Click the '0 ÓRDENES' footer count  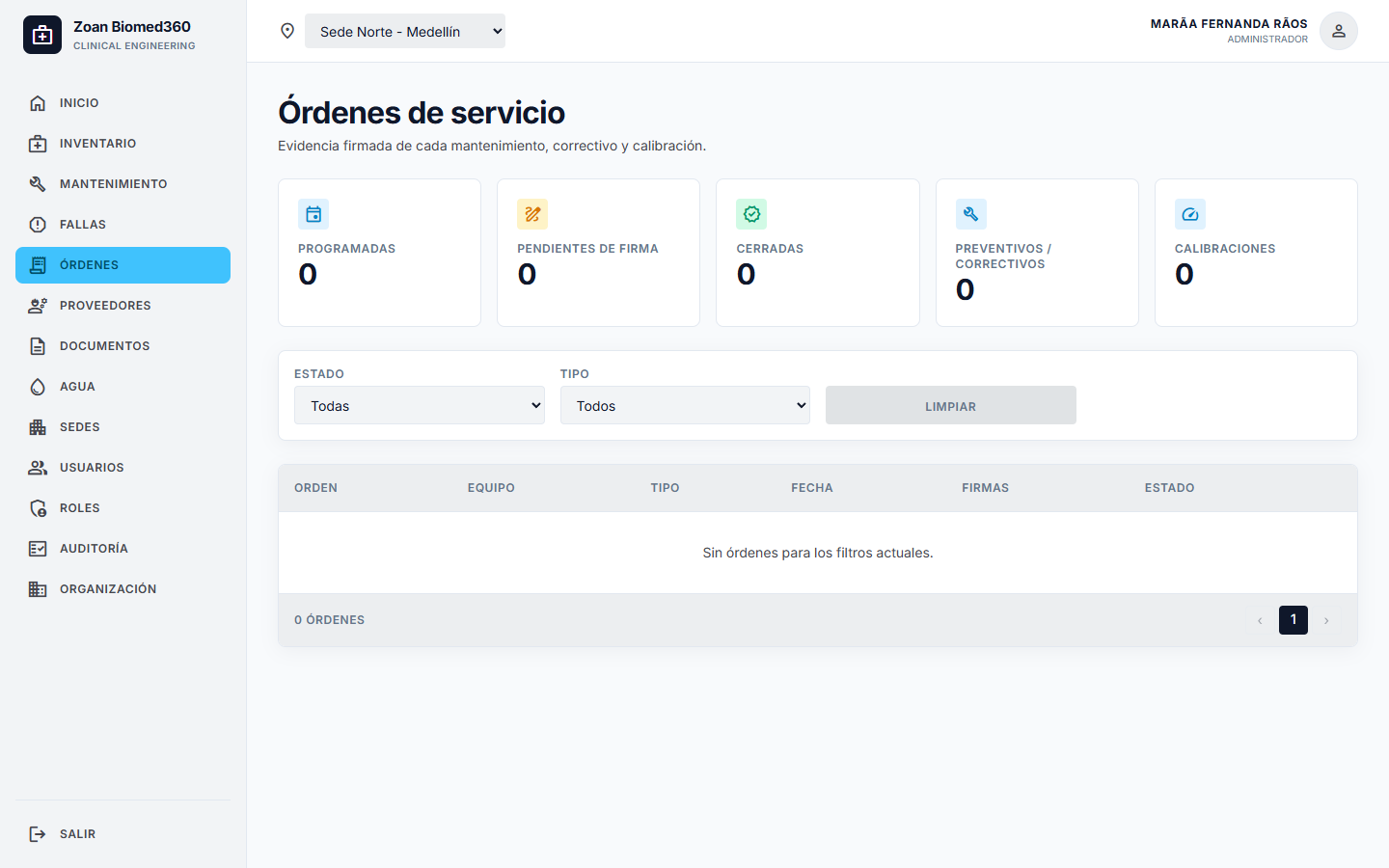point(329,620)
